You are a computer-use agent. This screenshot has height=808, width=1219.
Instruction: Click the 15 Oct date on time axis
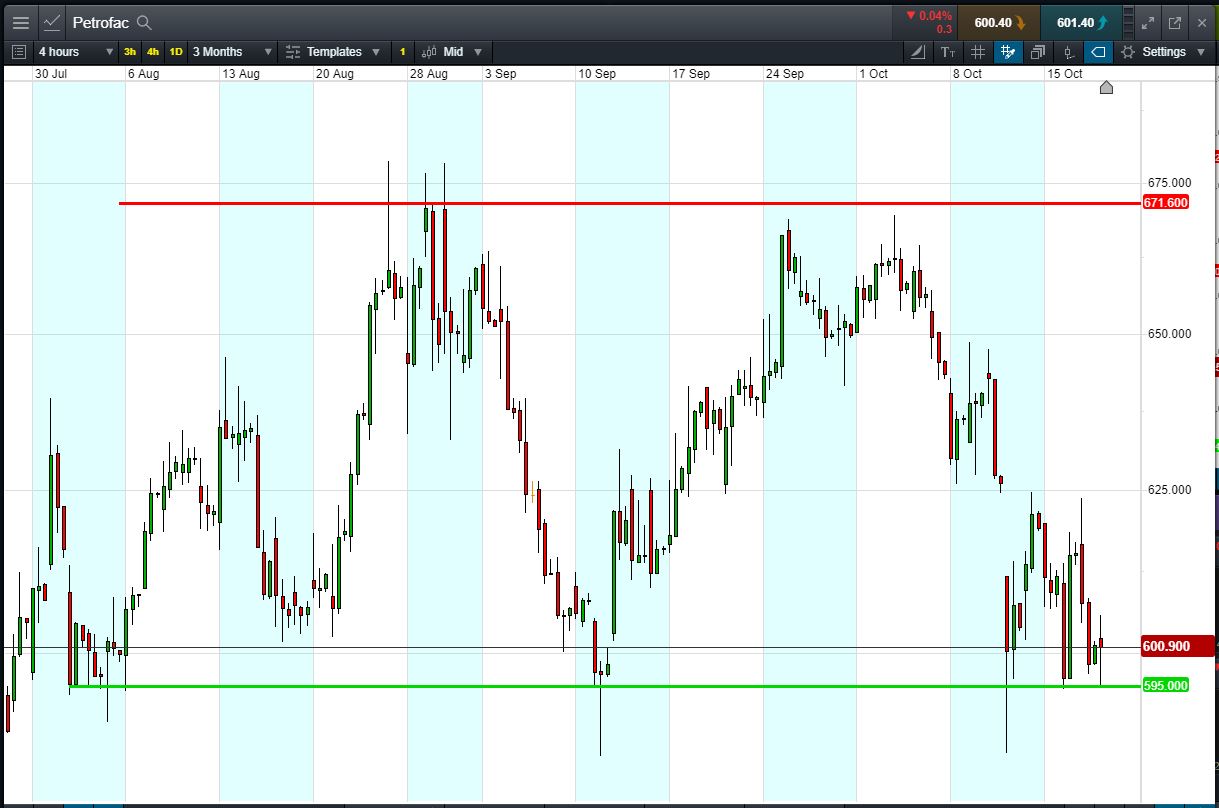pos(1065,74)
